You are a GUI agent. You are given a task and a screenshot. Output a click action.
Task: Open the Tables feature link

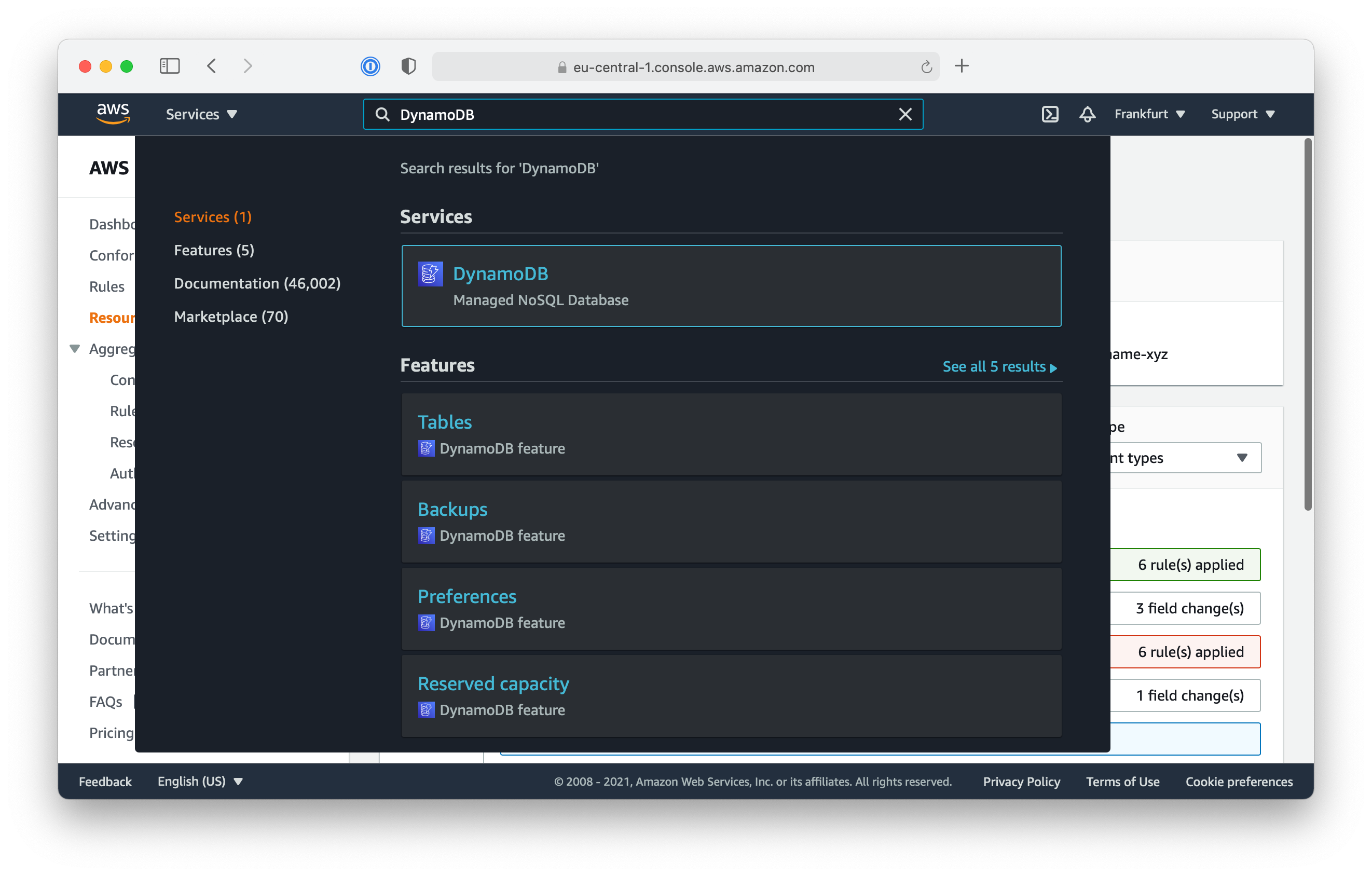coord(444,422)
